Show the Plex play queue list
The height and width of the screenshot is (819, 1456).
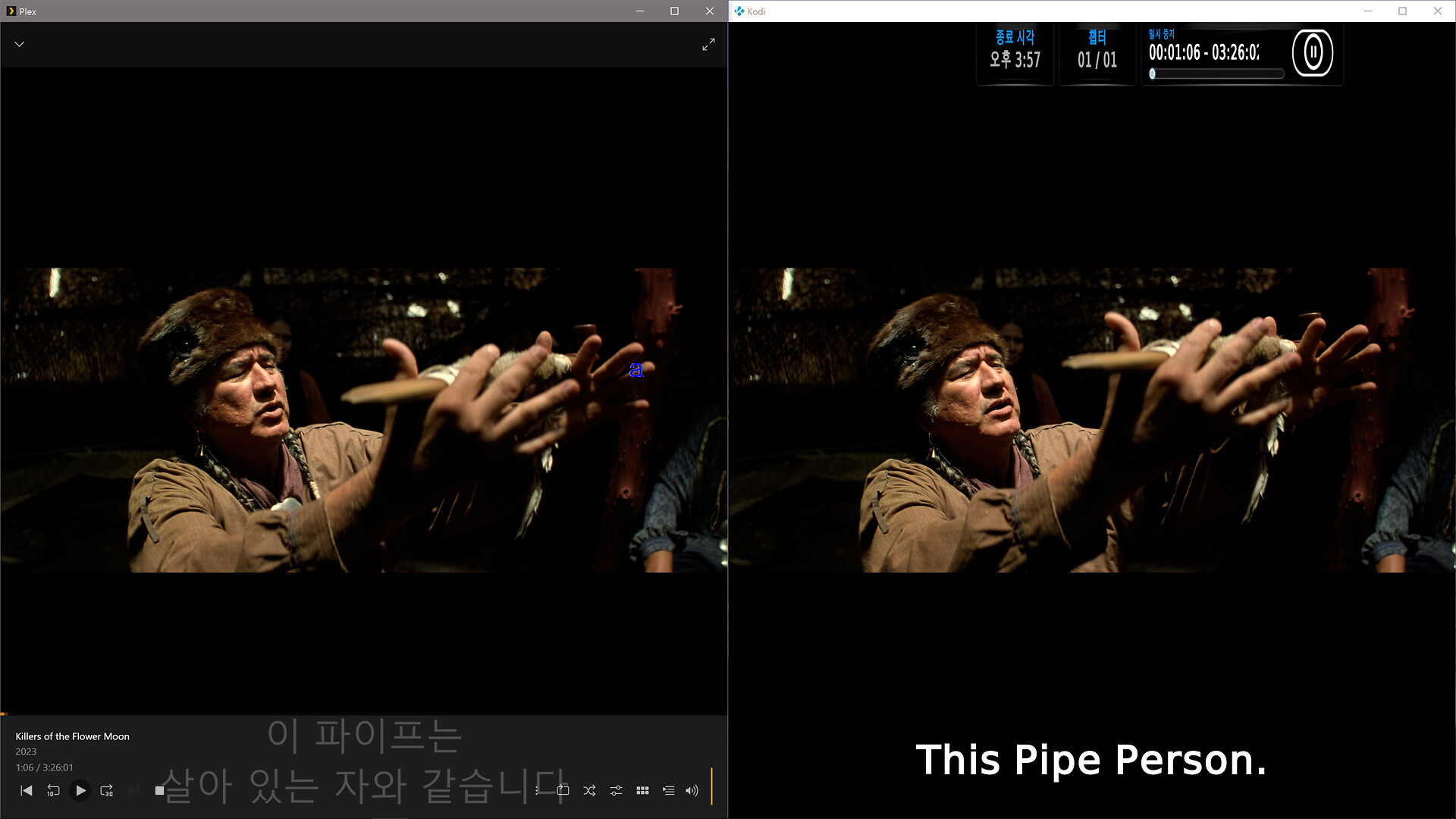[x=668, y=790]
